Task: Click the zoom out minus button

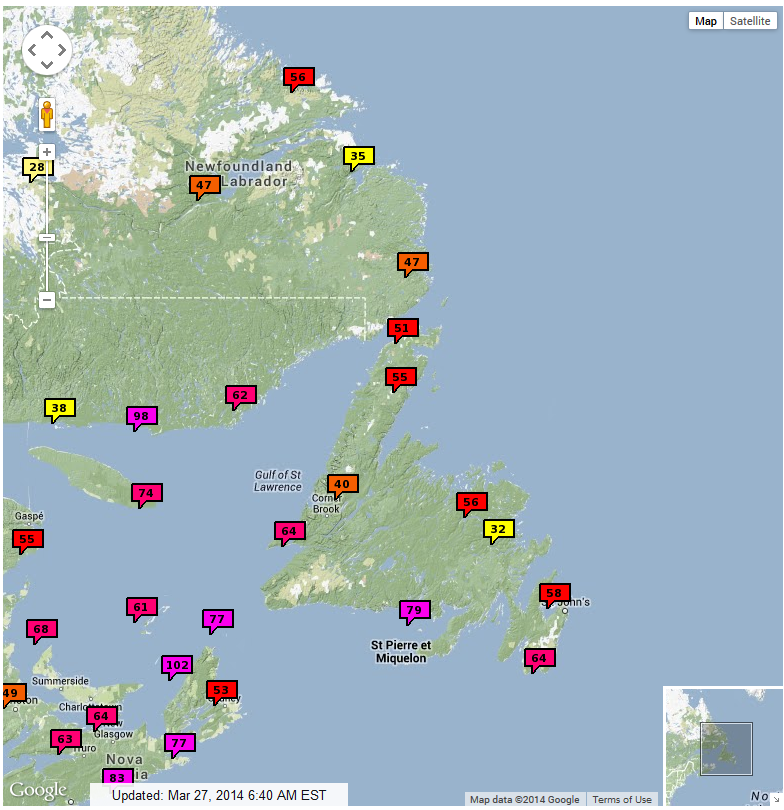Action: pyautogui.click(x=47, y=299)
